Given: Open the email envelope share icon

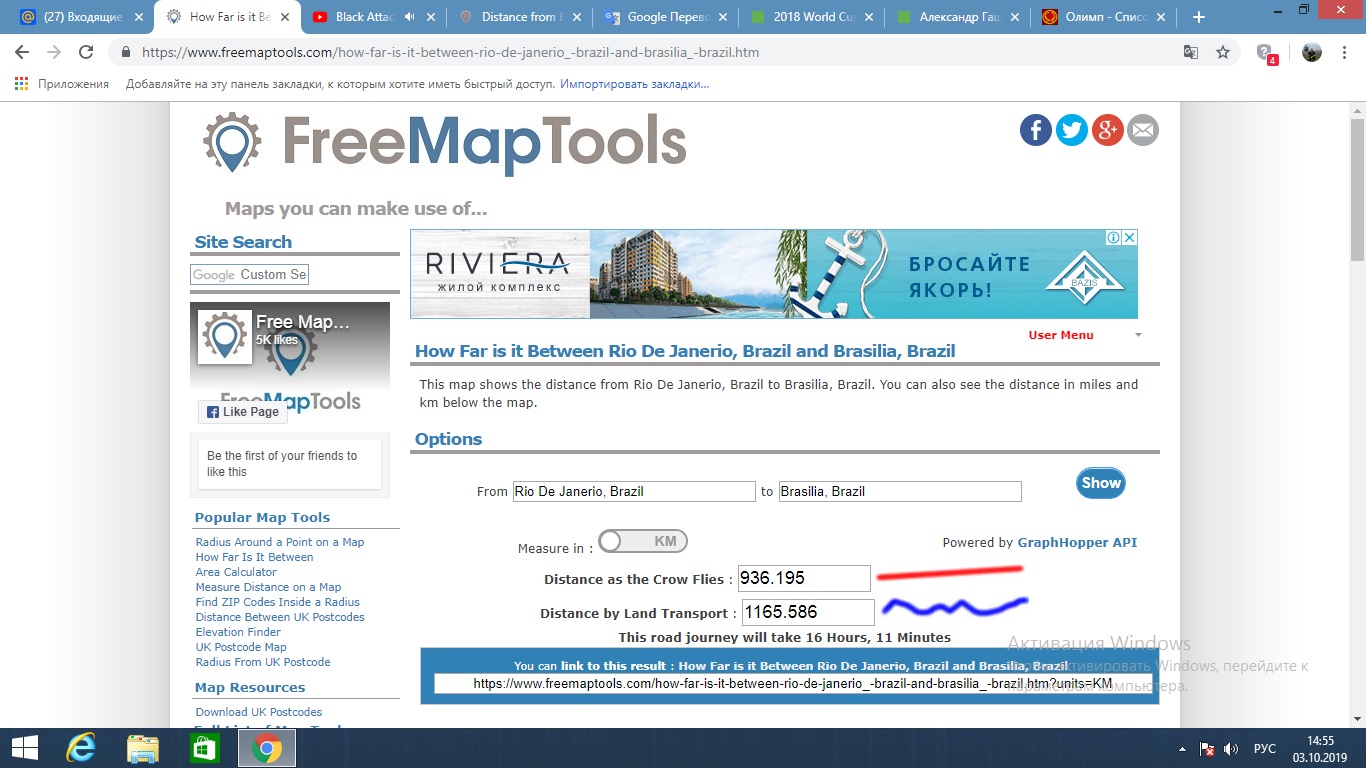Looking at the screenshot, I should point(1143,130).
